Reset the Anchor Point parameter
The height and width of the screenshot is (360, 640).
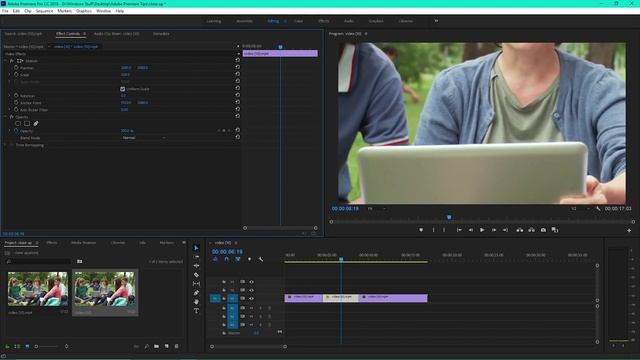click(x=238, y=102)
